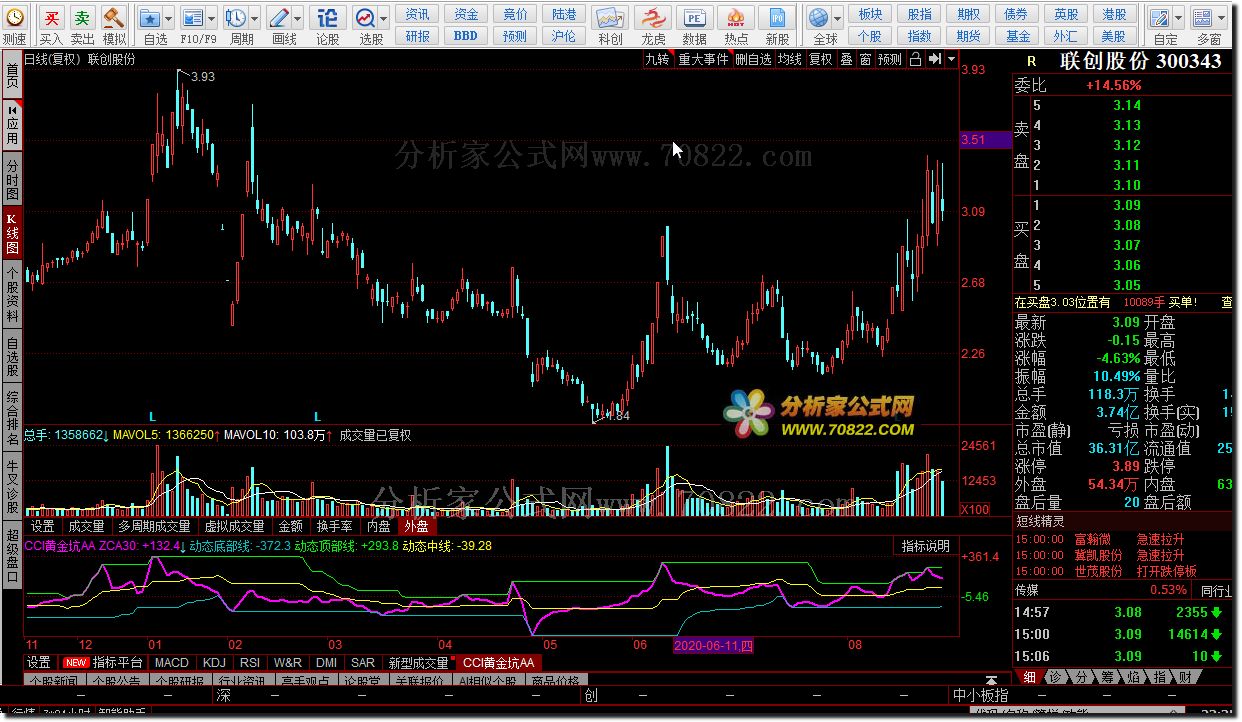Switch to the RSI indicator tab
This screenshot has width=1242, height=722.
point(250,662)
